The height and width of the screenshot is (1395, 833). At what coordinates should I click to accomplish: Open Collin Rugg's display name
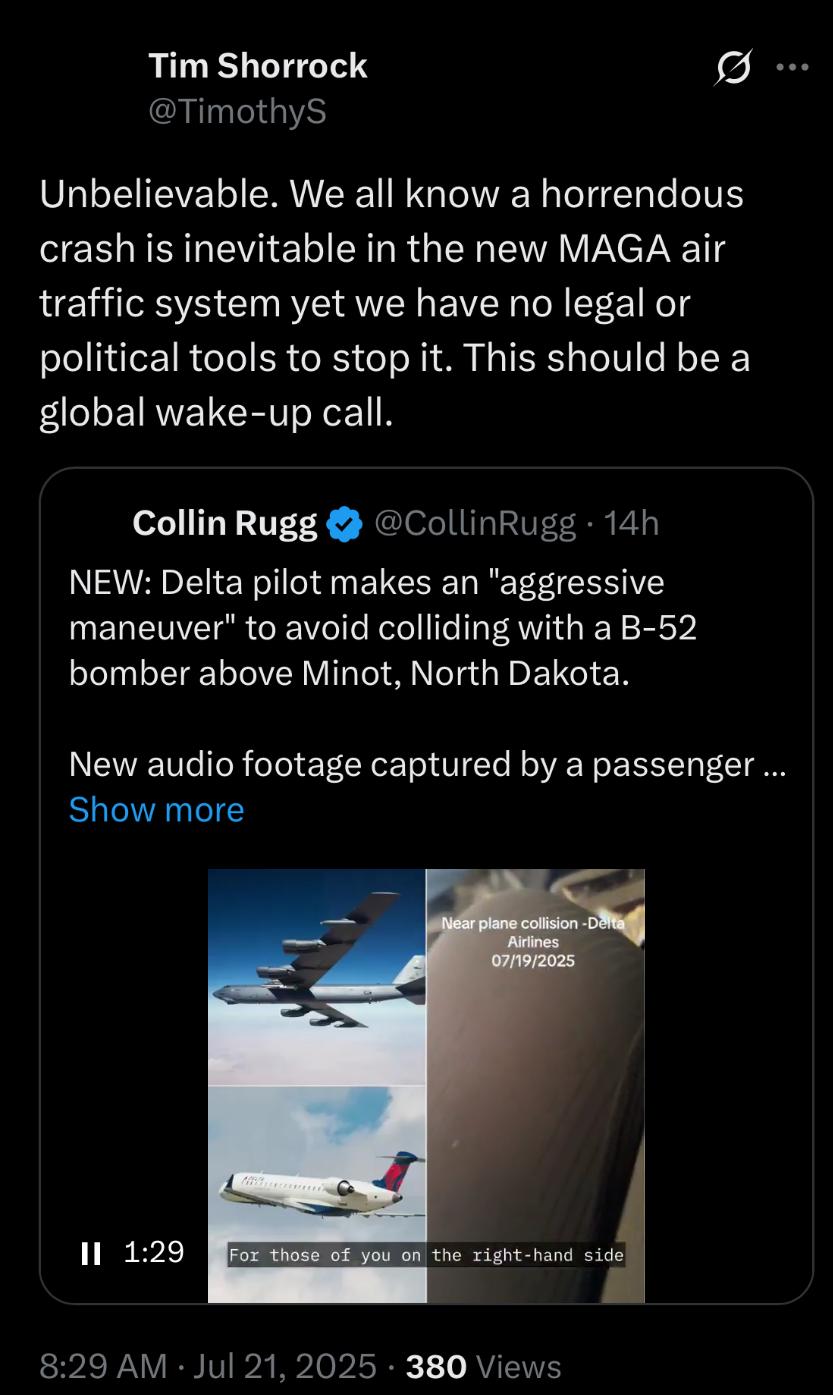[224, 522]
